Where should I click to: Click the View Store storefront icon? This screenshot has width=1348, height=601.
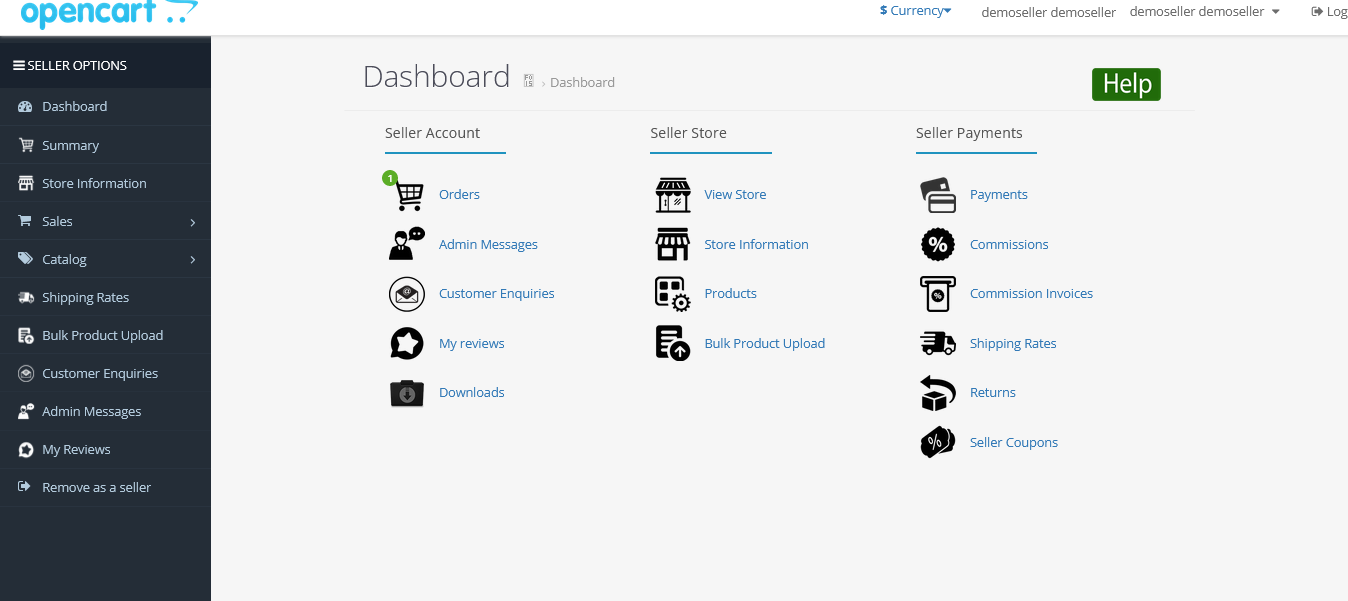click(672, 195)
